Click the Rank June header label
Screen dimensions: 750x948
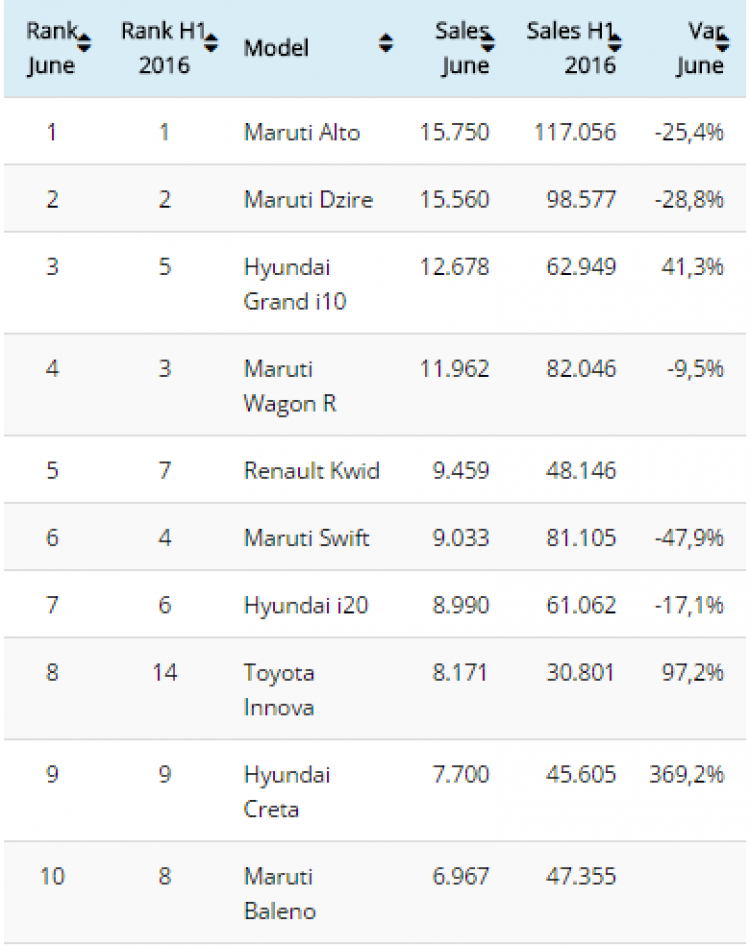pyautogui.click(x=51, y=48)
